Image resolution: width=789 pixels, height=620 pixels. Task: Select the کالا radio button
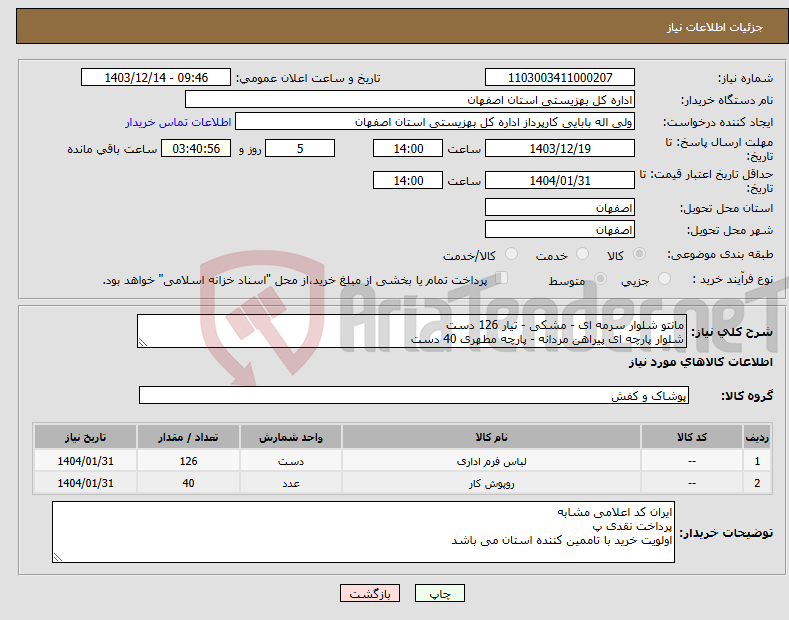tap(639, 254)
